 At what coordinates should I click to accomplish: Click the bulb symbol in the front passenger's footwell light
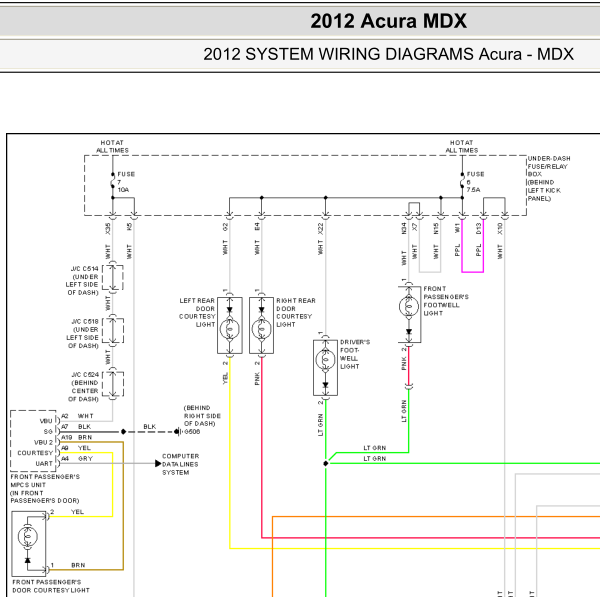[409, 307]
